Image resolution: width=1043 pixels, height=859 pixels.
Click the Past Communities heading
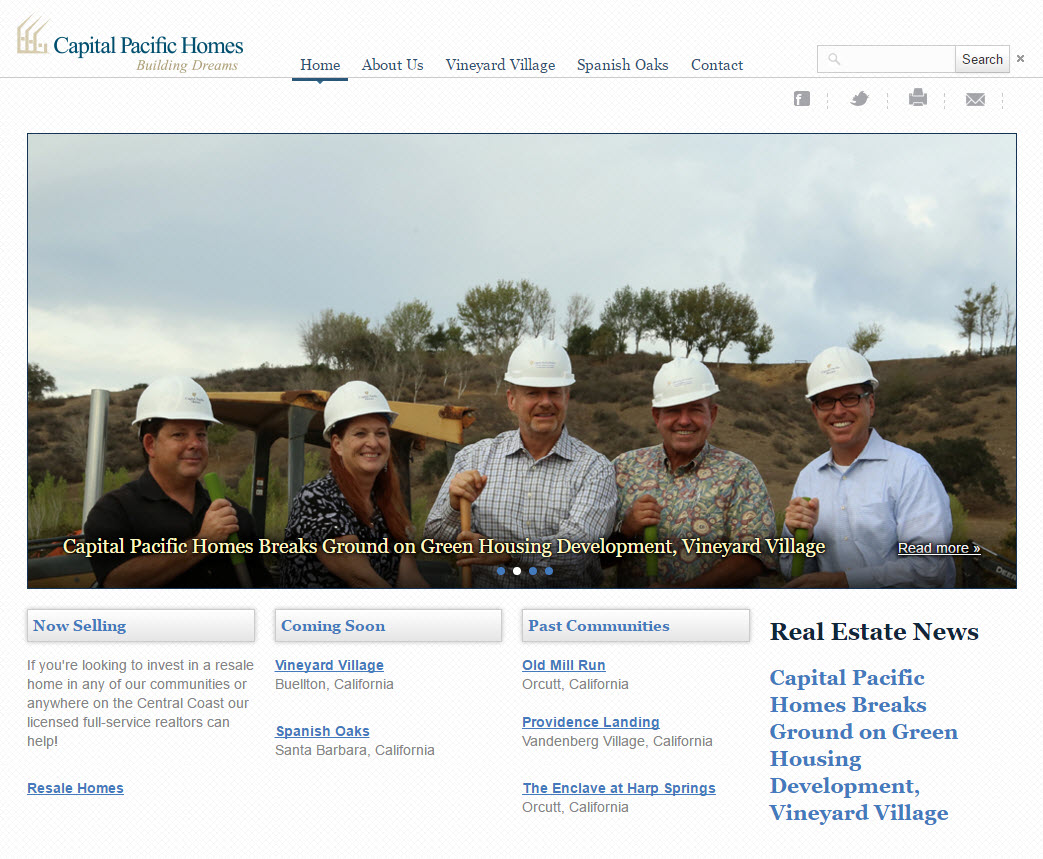[x=599, y=626]
